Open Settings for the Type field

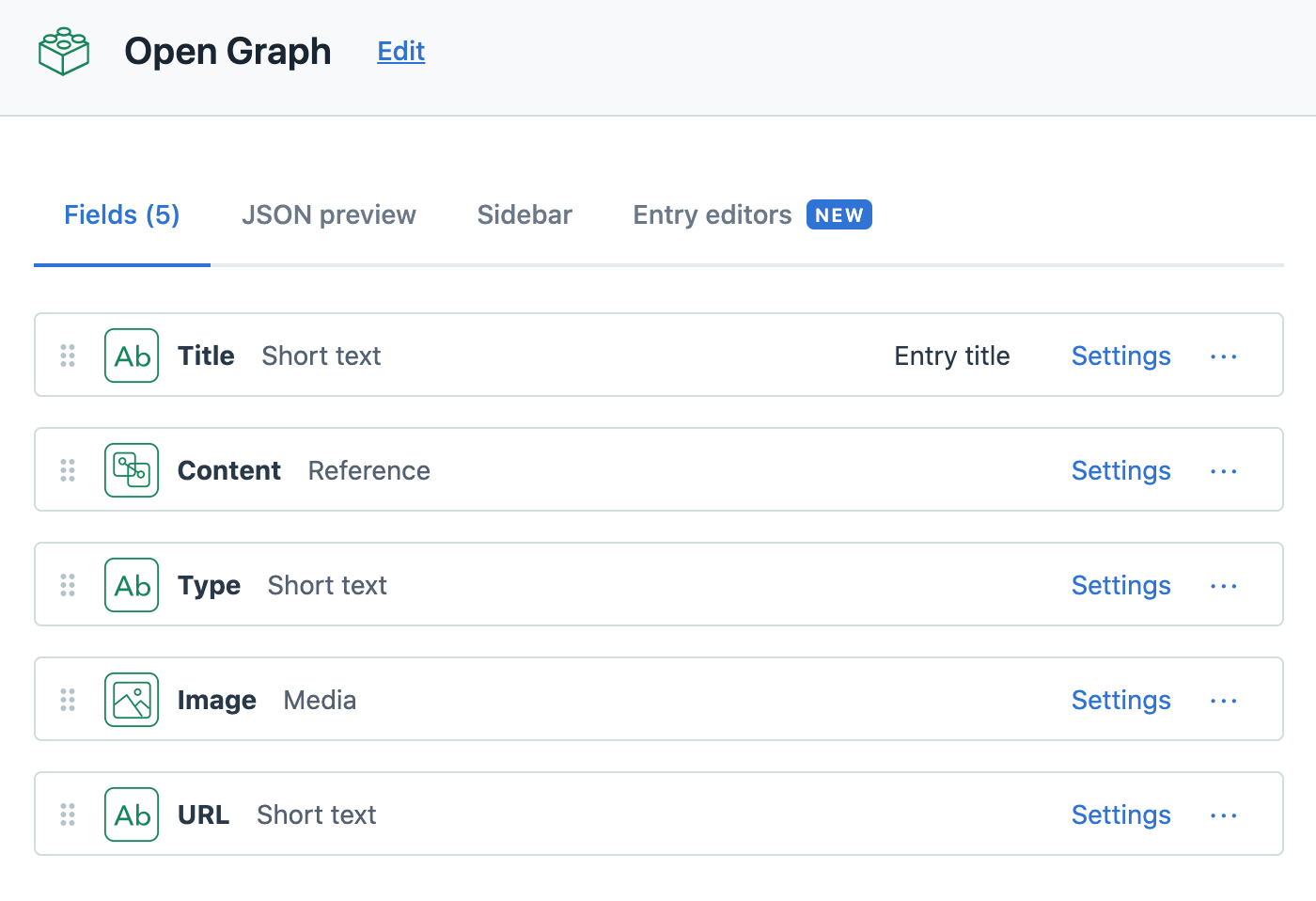[1120, 585]
